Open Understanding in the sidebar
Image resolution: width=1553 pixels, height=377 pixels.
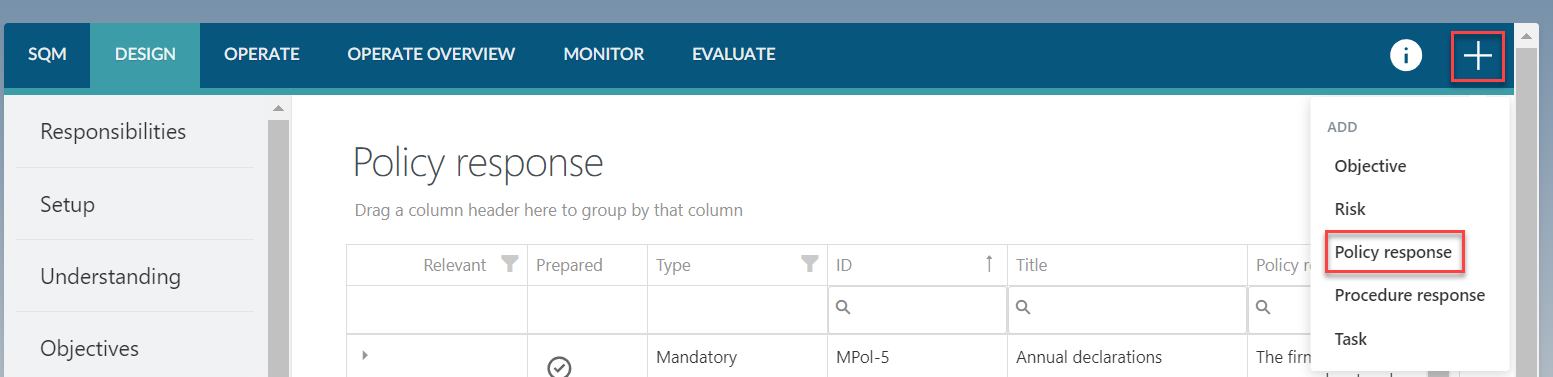coord(110,276)
